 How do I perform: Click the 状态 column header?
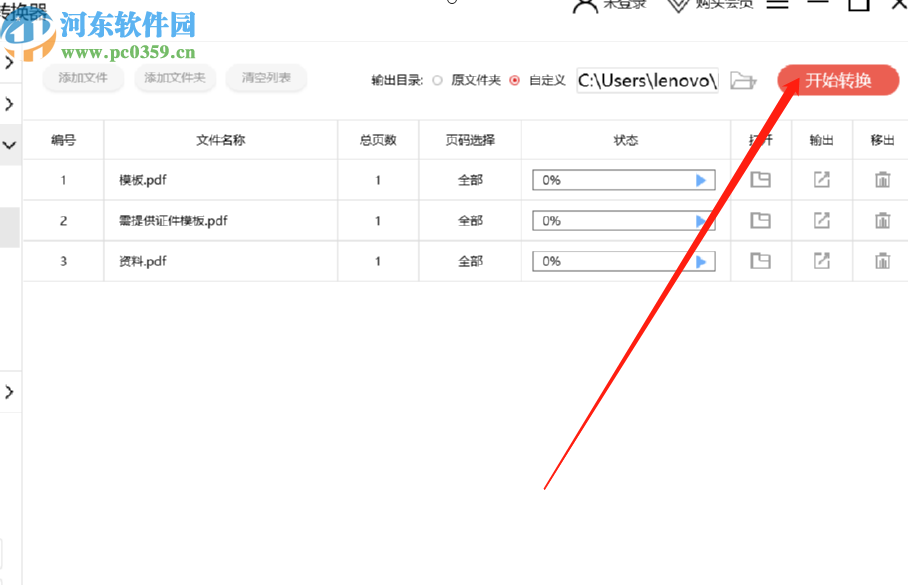[x=625, y=140]
